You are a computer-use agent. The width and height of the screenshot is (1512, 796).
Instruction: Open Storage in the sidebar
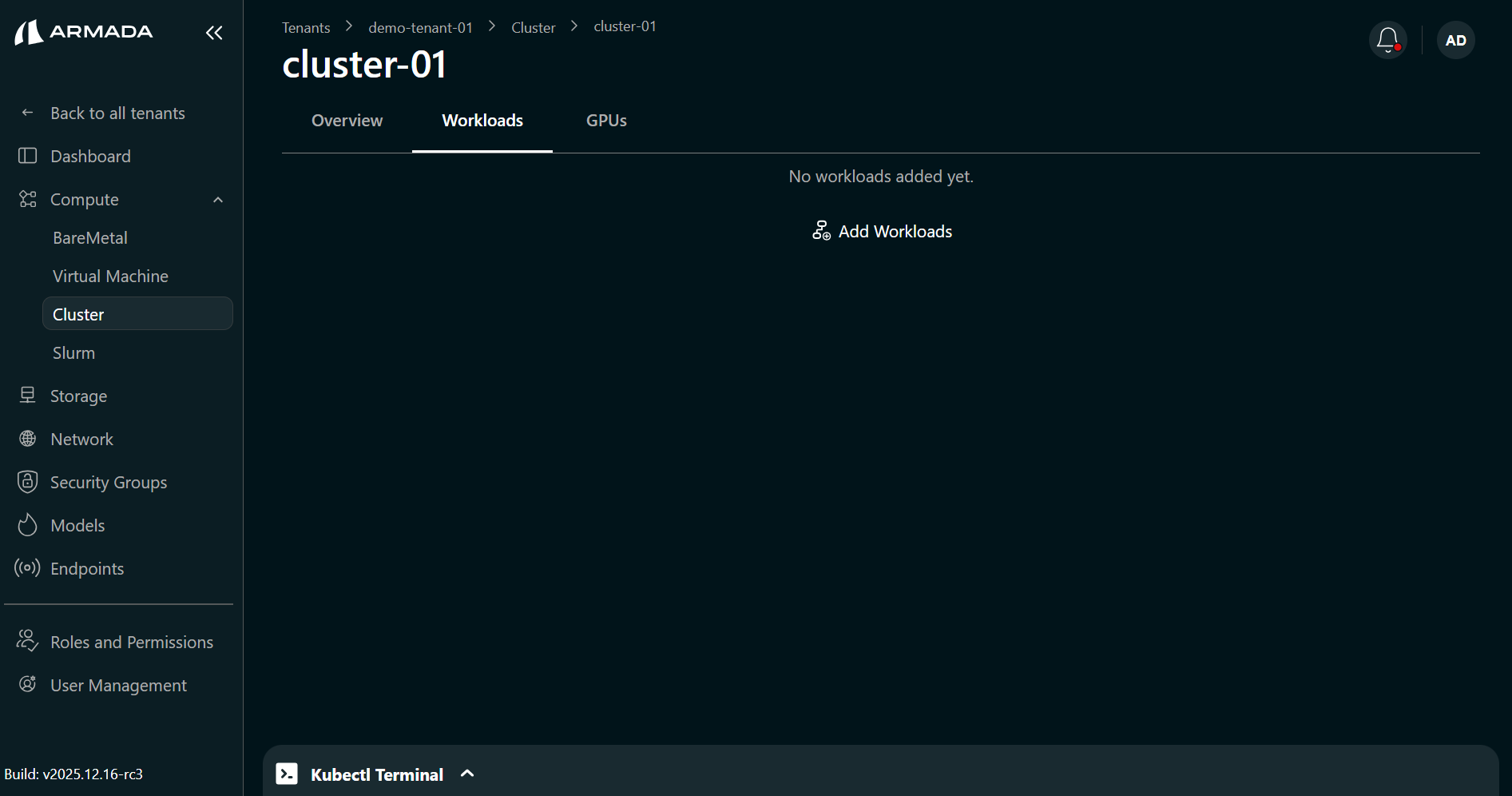(78, 396)
